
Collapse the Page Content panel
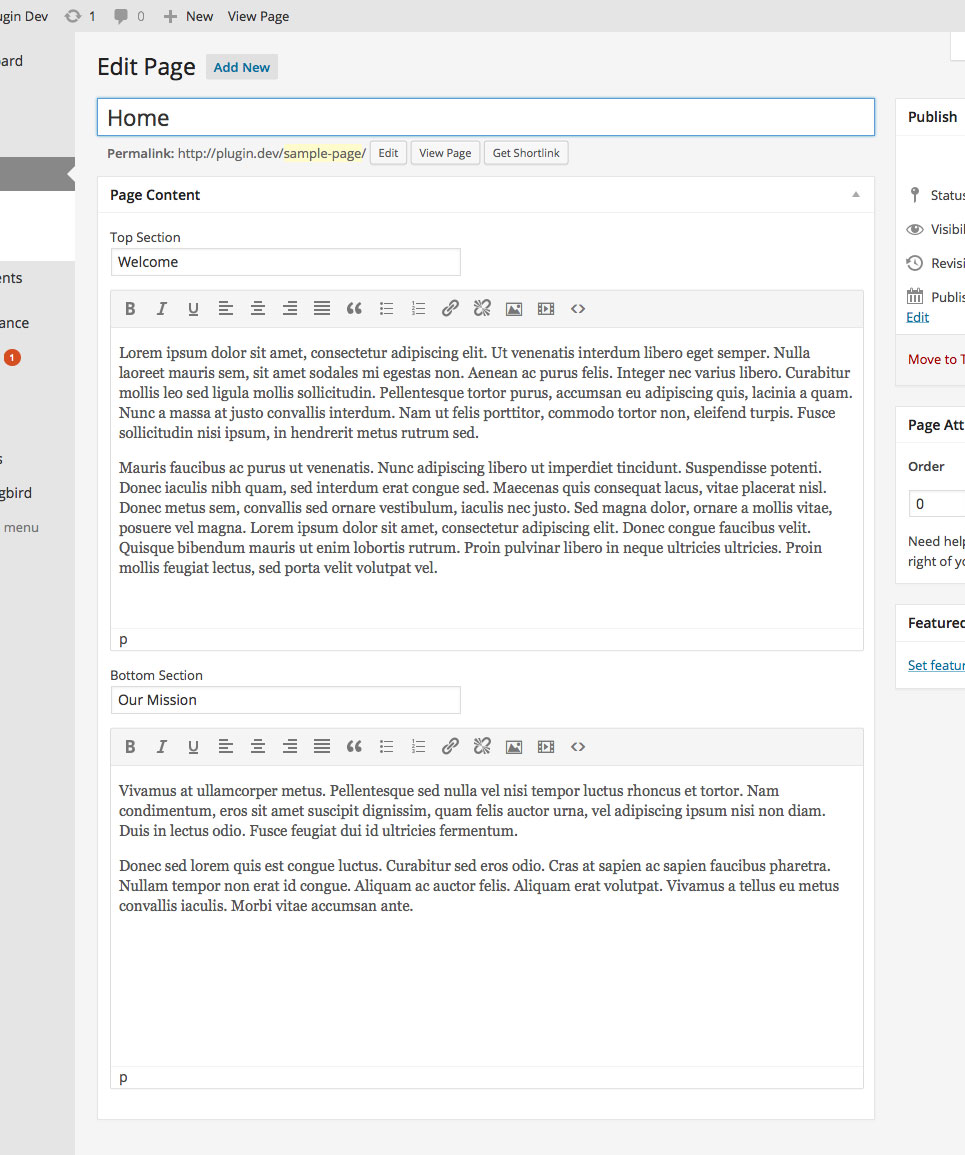(856, 194)
